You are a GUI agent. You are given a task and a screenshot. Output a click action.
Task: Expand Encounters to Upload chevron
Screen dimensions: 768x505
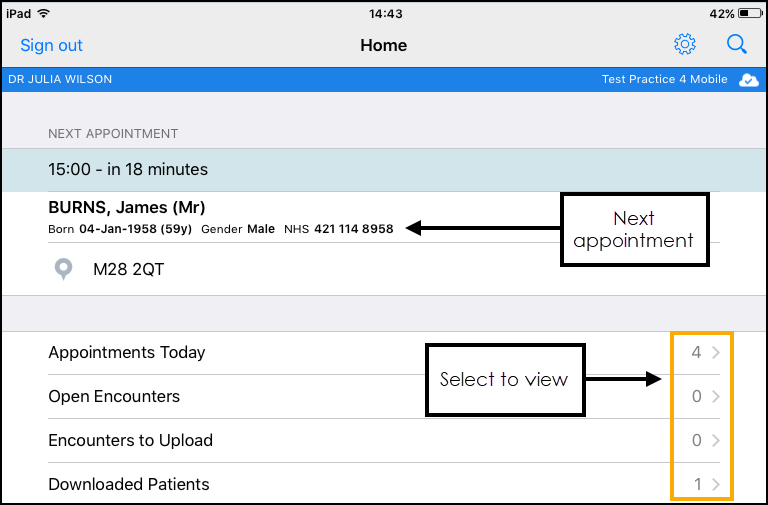715,441
